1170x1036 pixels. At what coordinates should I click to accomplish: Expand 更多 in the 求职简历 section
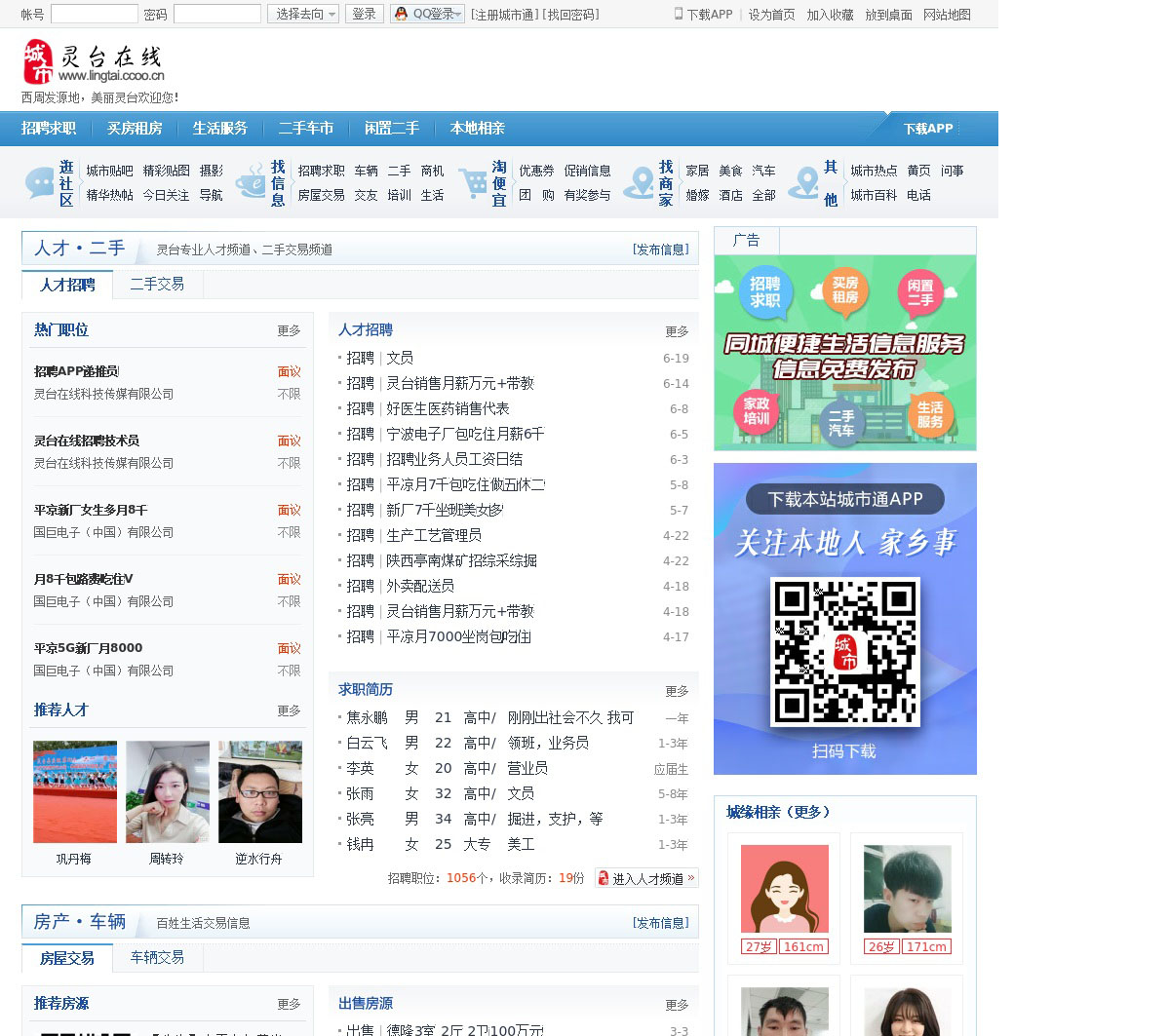click(x=677, y=691)
